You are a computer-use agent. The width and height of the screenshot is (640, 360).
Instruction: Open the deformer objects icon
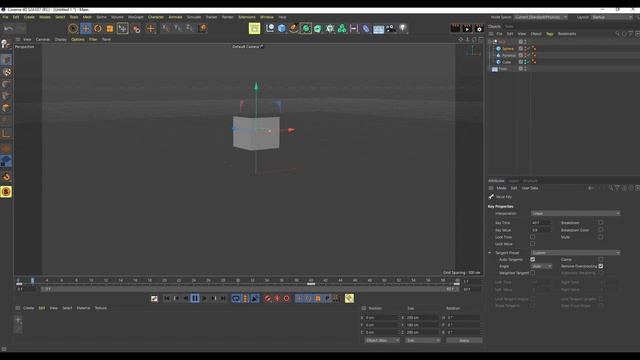366,28
